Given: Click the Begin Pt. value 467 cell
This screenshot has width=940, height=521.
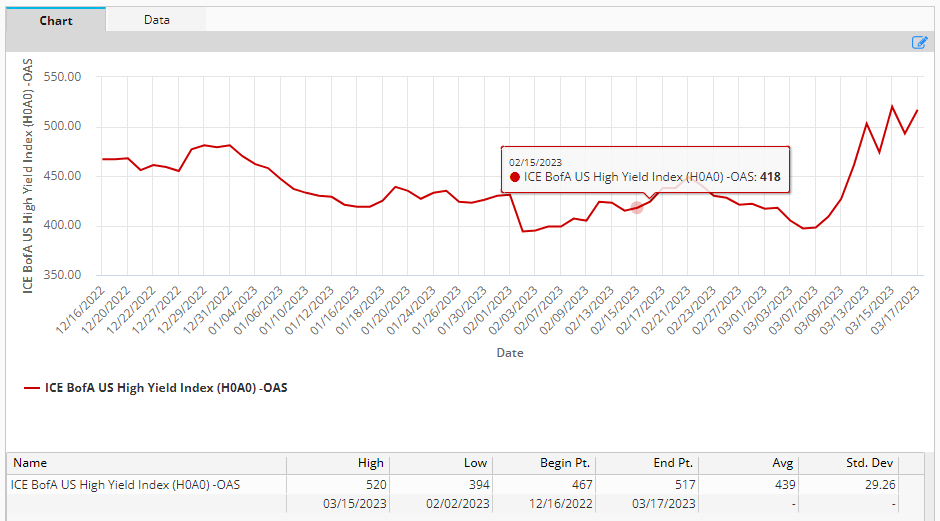Looking at the screenshot, I should [544, 484].
